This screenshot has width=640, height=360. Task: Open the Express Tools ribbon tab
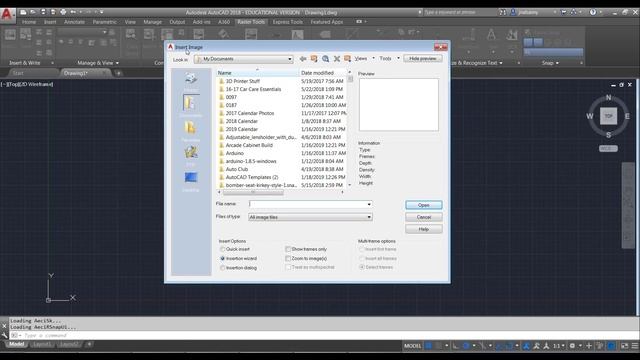click(288, 22)
